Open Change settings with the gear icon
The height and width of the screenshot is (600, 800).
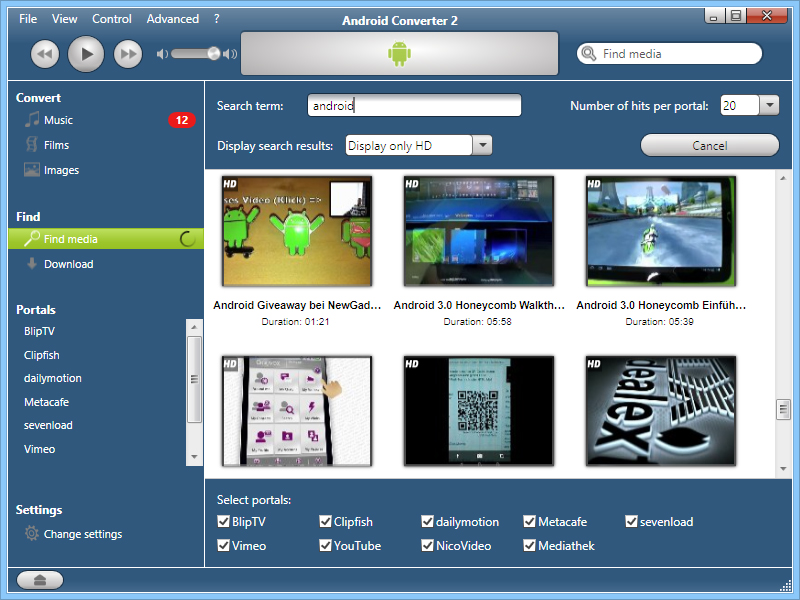pos(82,534)
